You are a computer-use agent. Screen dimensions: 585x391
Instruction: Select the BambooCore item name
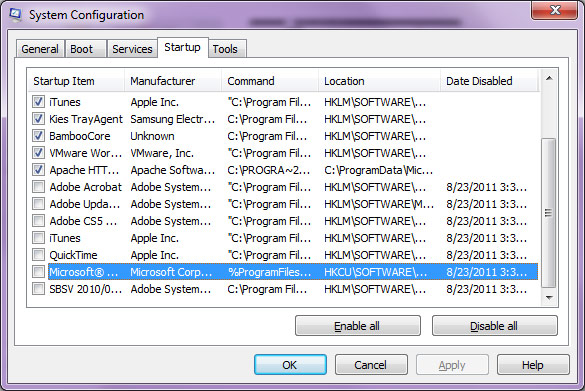pyautogui.click(x=80, y=136)
